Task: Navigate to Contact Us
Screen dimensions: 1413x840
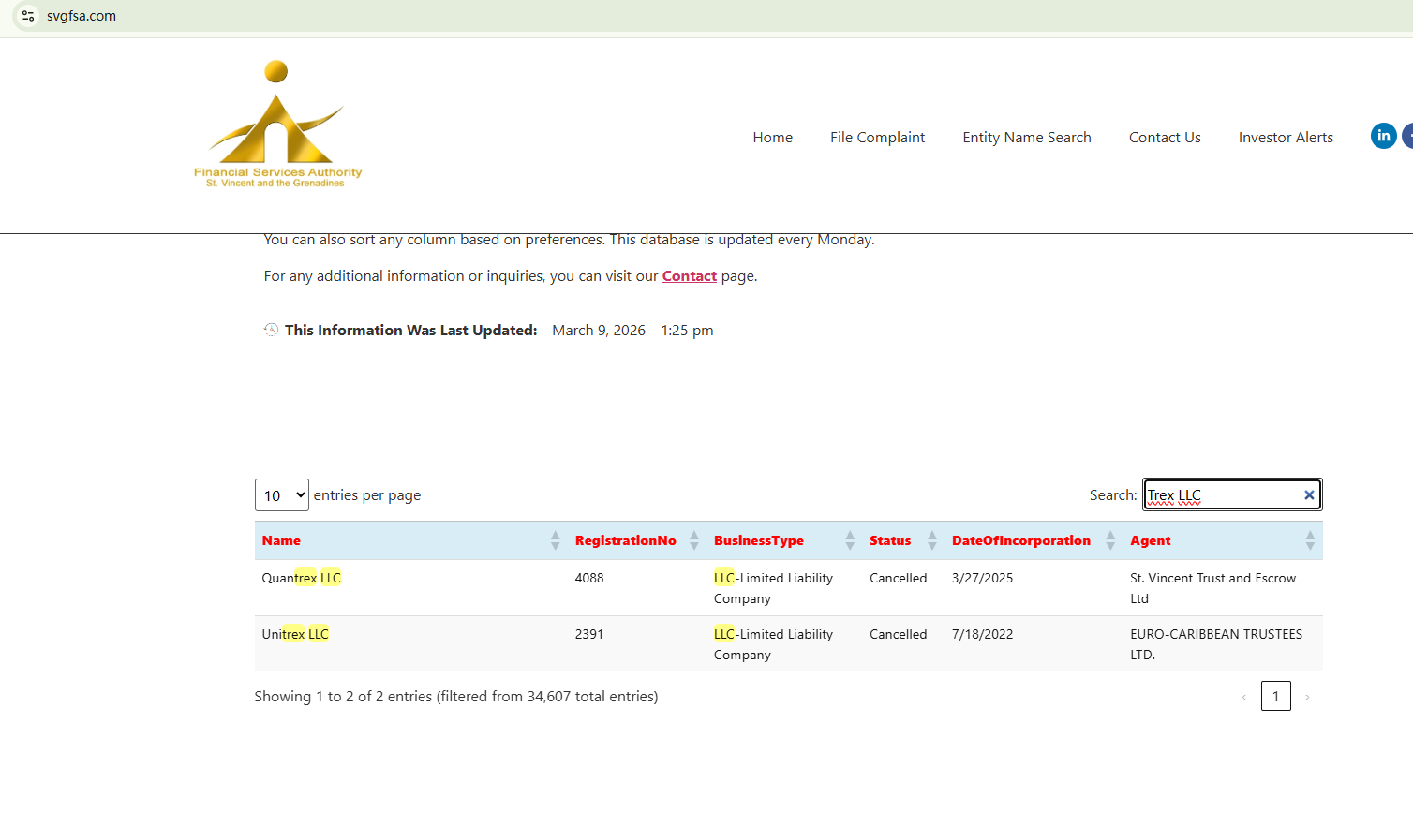Action: coord(1164,138)
